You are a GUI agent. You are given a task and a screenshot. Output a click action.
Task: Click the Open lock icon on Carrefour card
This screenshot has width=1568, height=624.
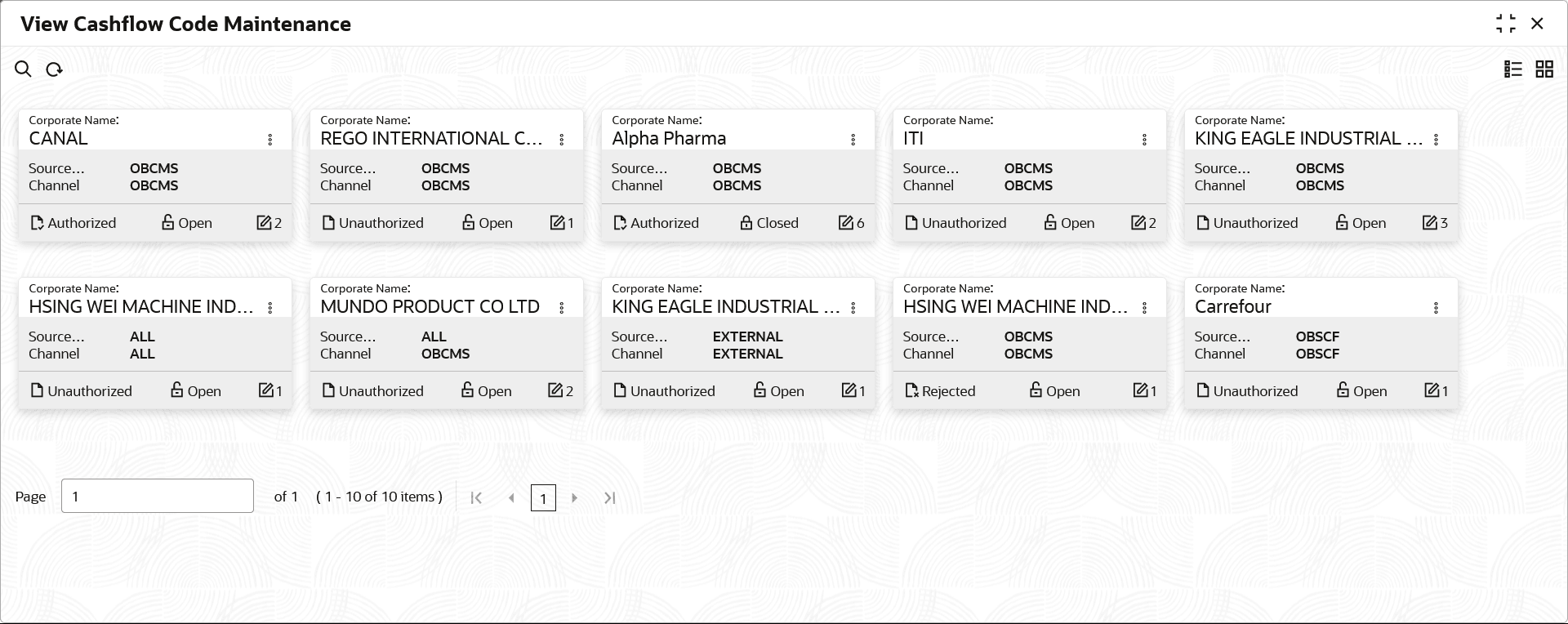point(1343,391)
